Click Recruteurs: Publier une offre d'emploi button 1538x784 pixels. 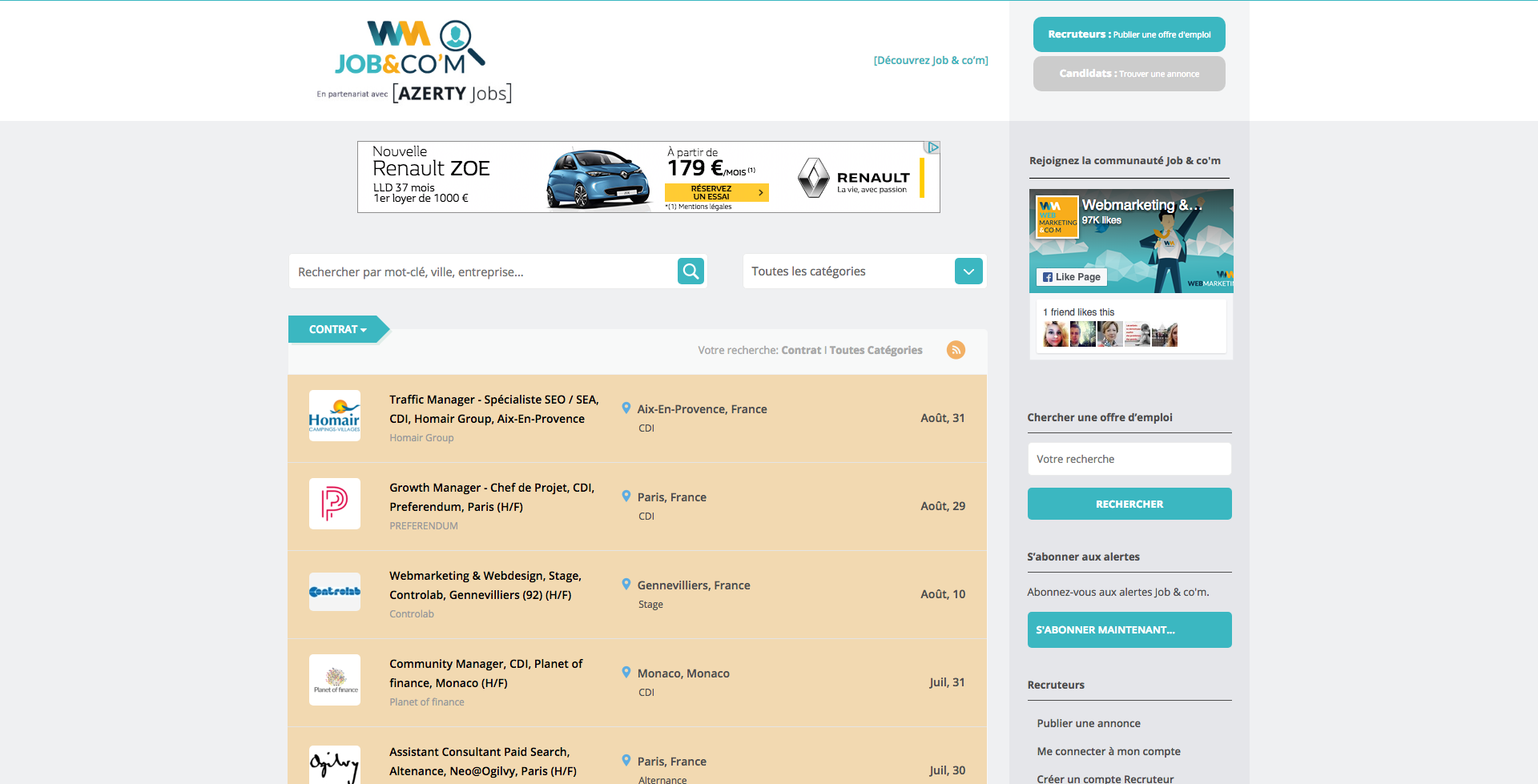pos(1129,34)
